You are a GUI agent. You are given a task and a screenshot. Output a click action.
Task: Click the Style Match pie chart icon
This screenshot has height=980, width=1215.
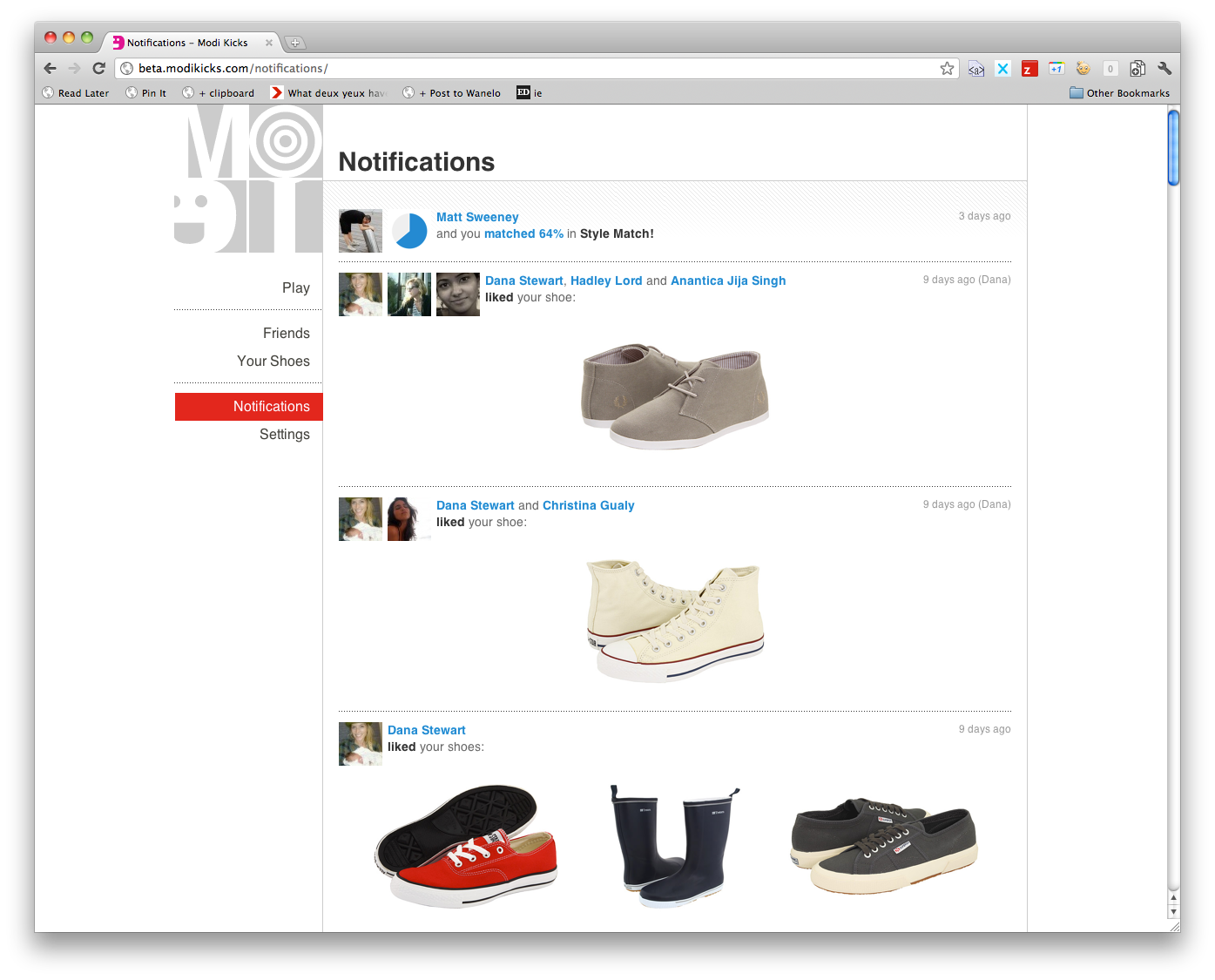409,230
